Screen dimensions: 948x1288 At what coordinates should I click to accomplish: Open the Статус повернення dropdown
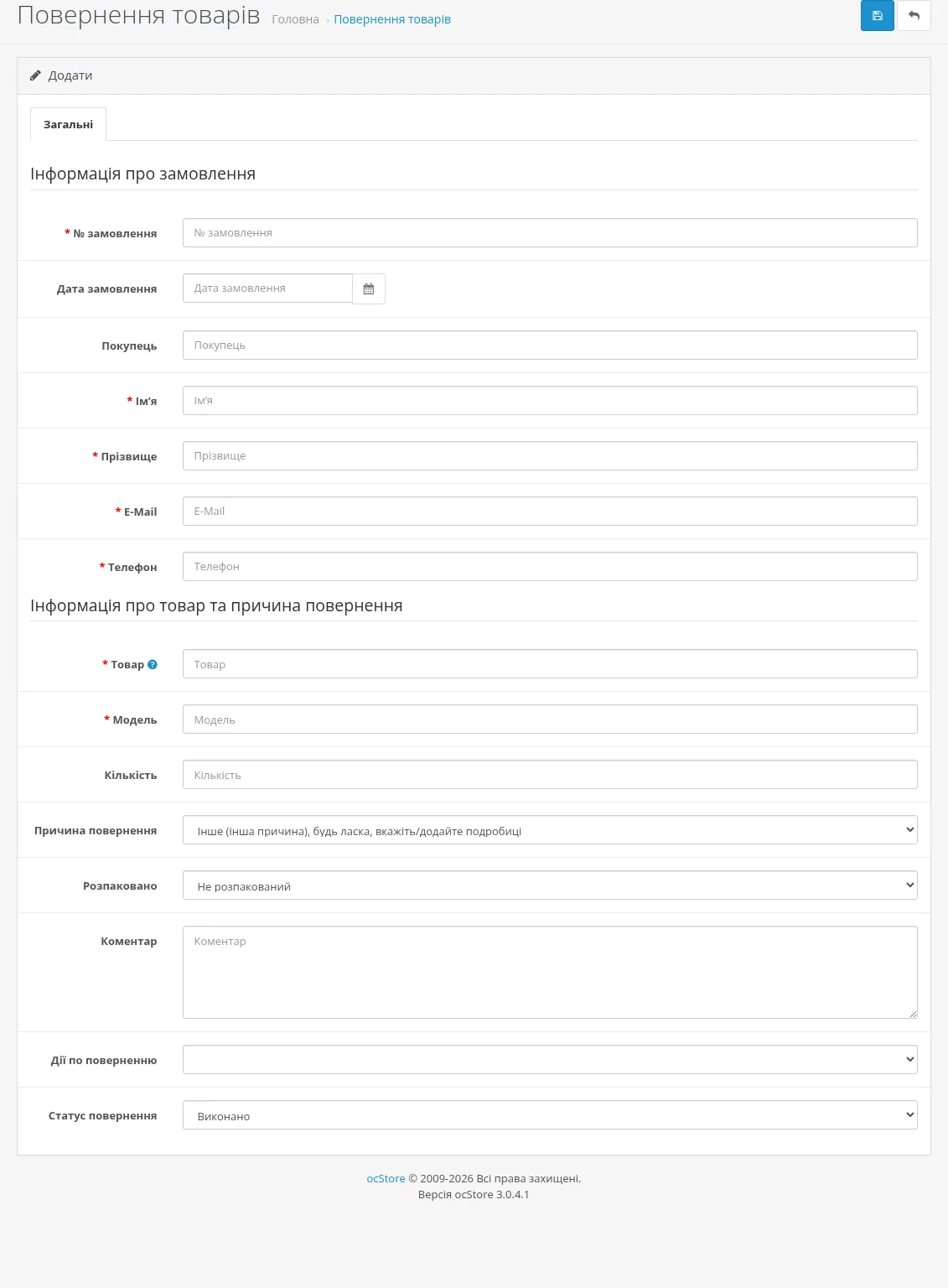point(550,1114)
